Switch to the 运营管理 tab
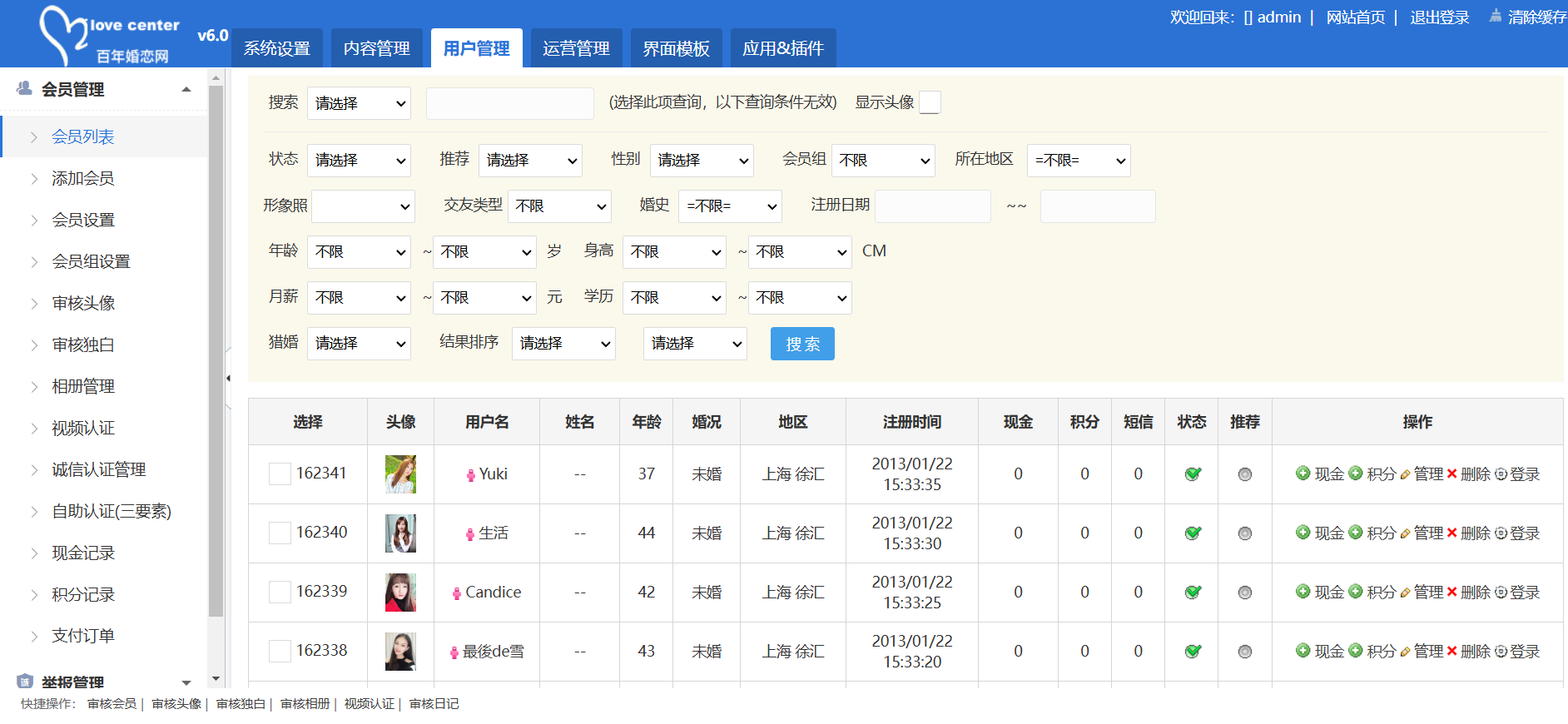The height and width of the screenshot is (724, 1568). coord(576,48)
